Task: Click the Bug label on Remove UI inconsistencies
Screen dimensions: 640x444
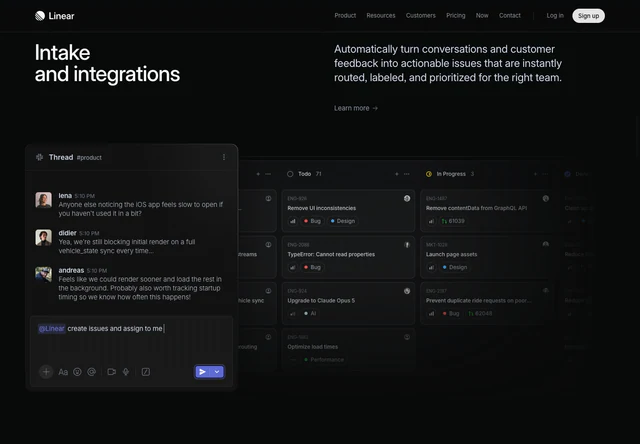Action: 312,221
